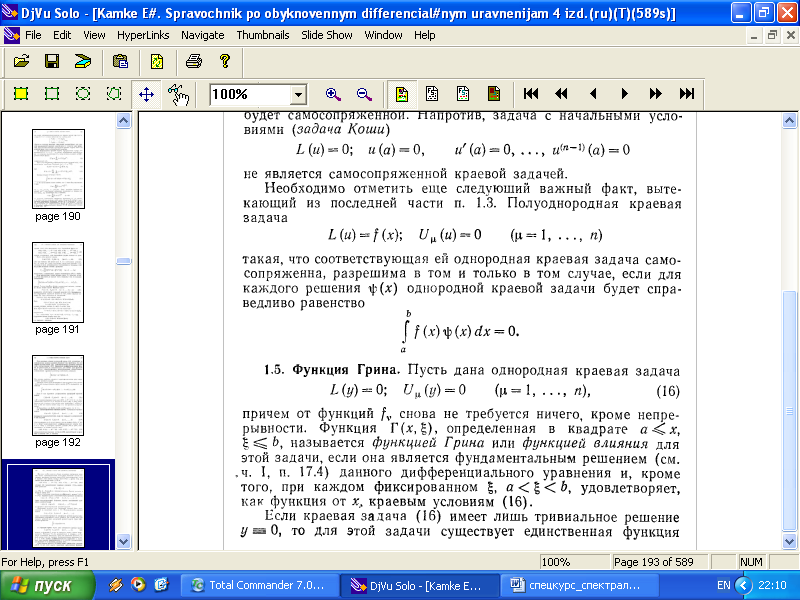
Task: Zoom in with the magnifier plus icon
Action: click(333, 94)
